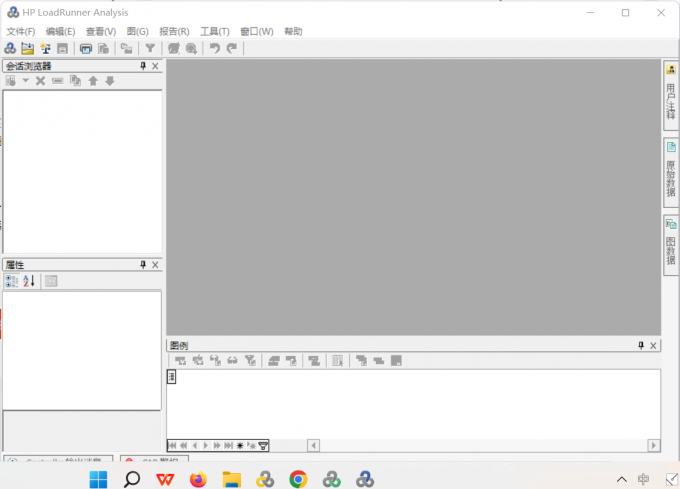Viewport: 680px width, 489px height.
Task: Move the item down with the down arrow
Action: pos(110,81)
